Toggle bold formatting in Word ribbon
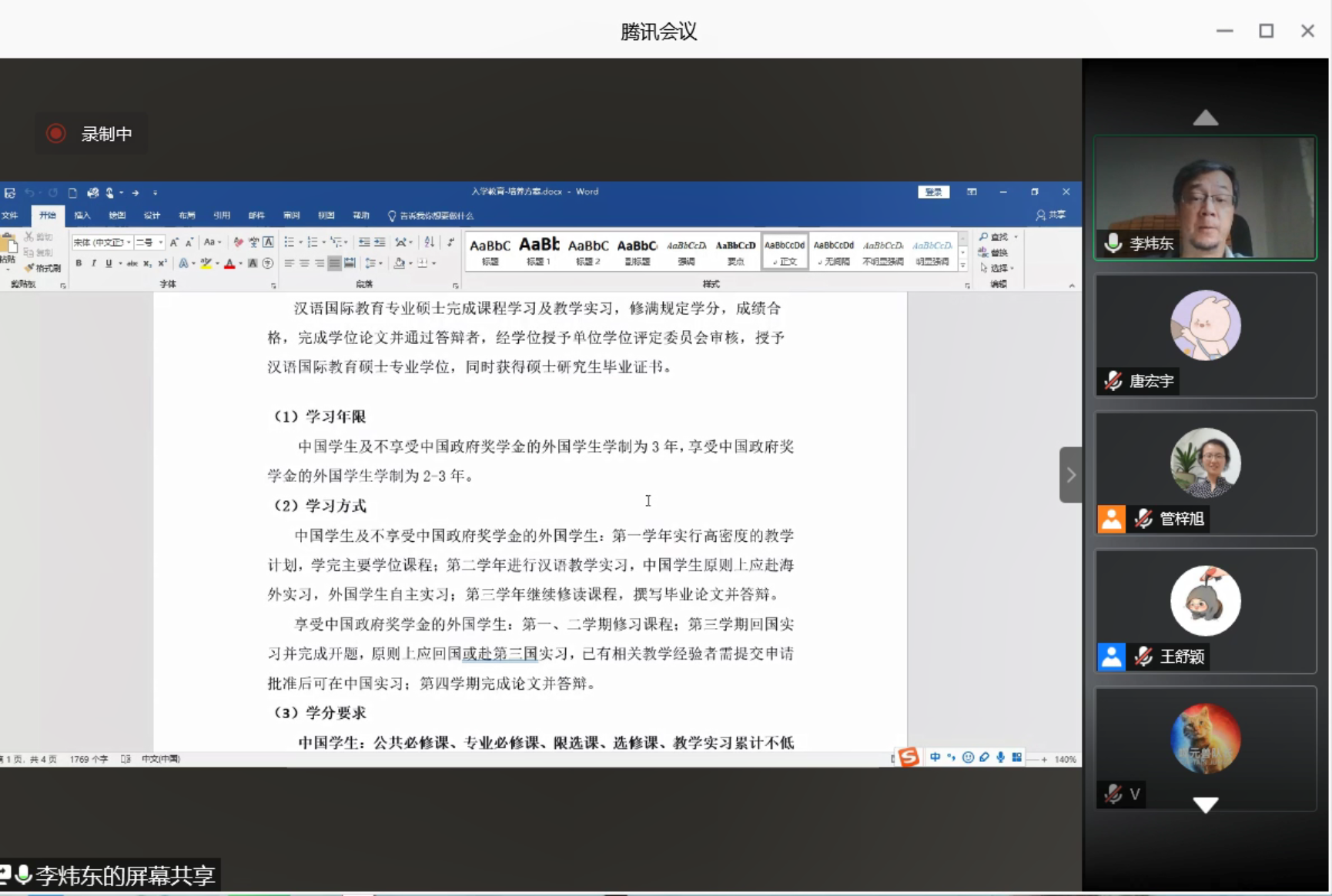The width and height of the screenshot is (1332, 896). [x=79, y=263]
